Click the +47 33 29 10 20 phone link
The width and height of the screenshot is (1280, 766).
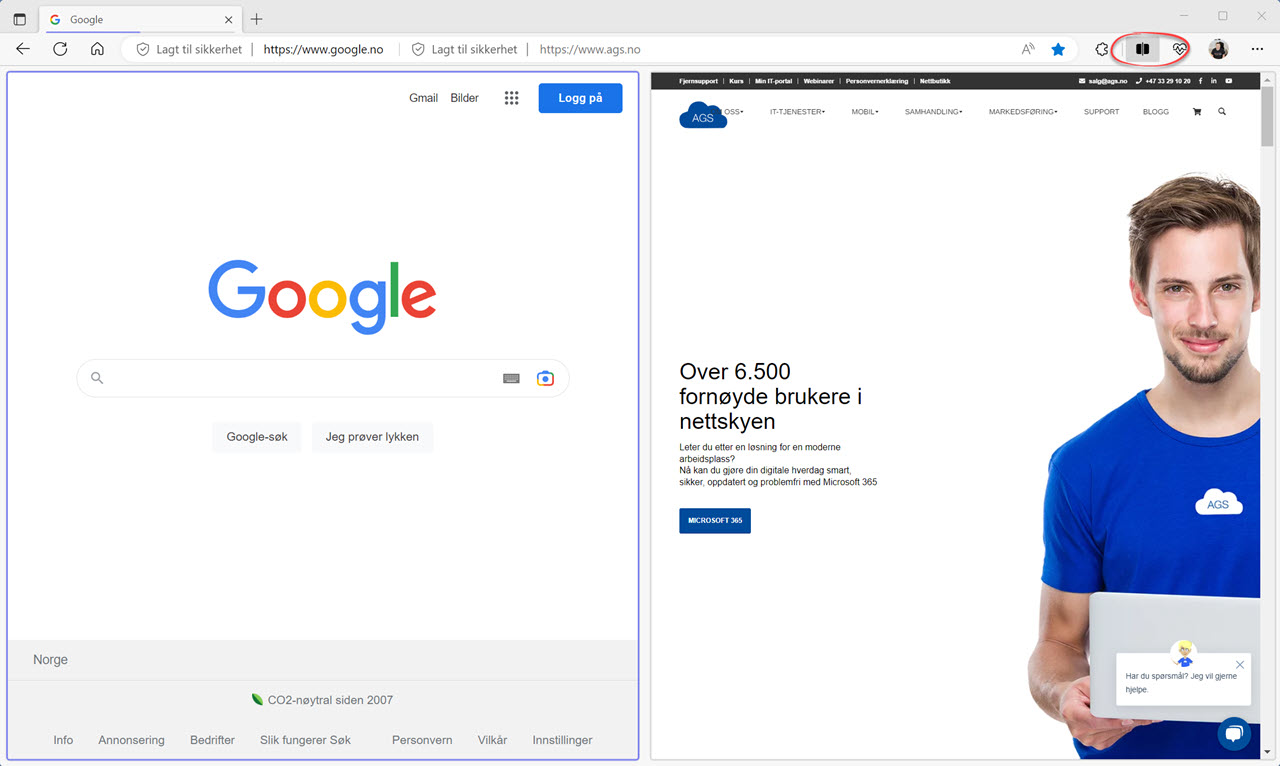point(1164,81)
